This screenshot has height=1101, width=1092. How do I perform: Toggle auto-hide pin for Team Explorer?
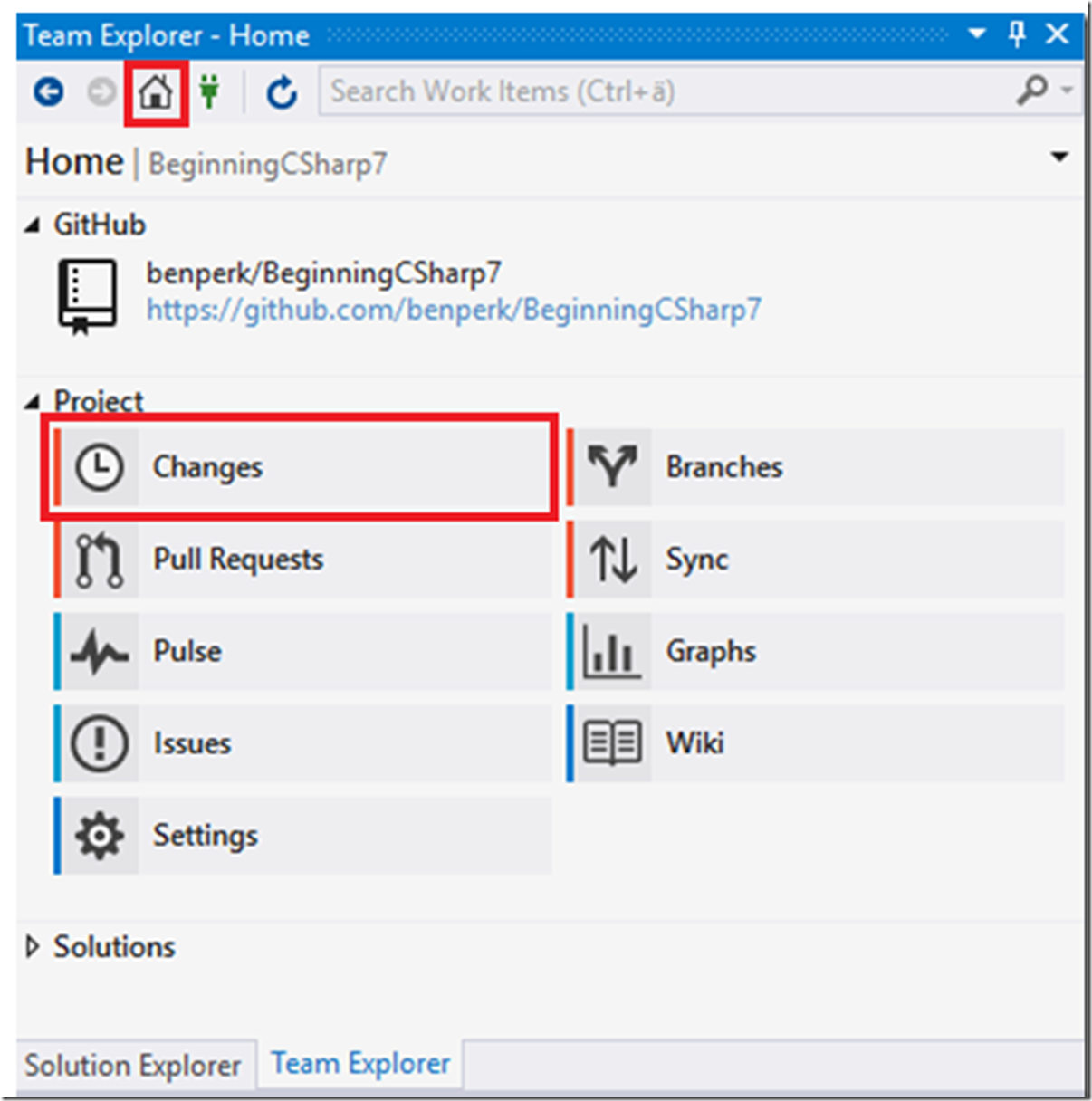click(1017, 34)
